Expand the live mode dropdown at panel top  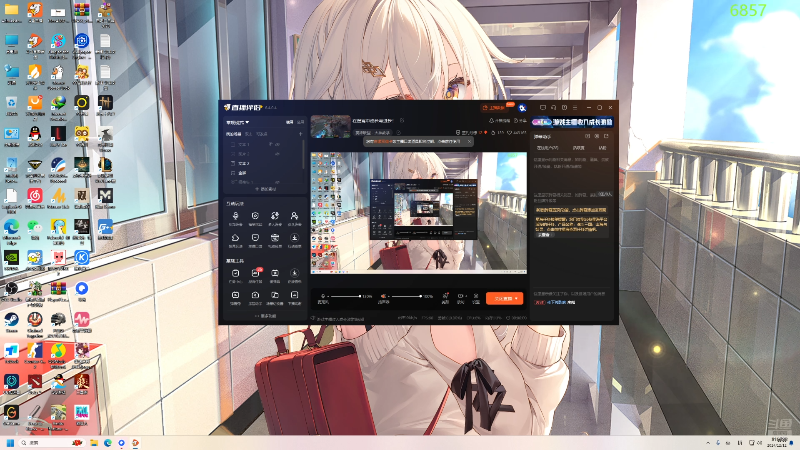click(x=238, y=122)
